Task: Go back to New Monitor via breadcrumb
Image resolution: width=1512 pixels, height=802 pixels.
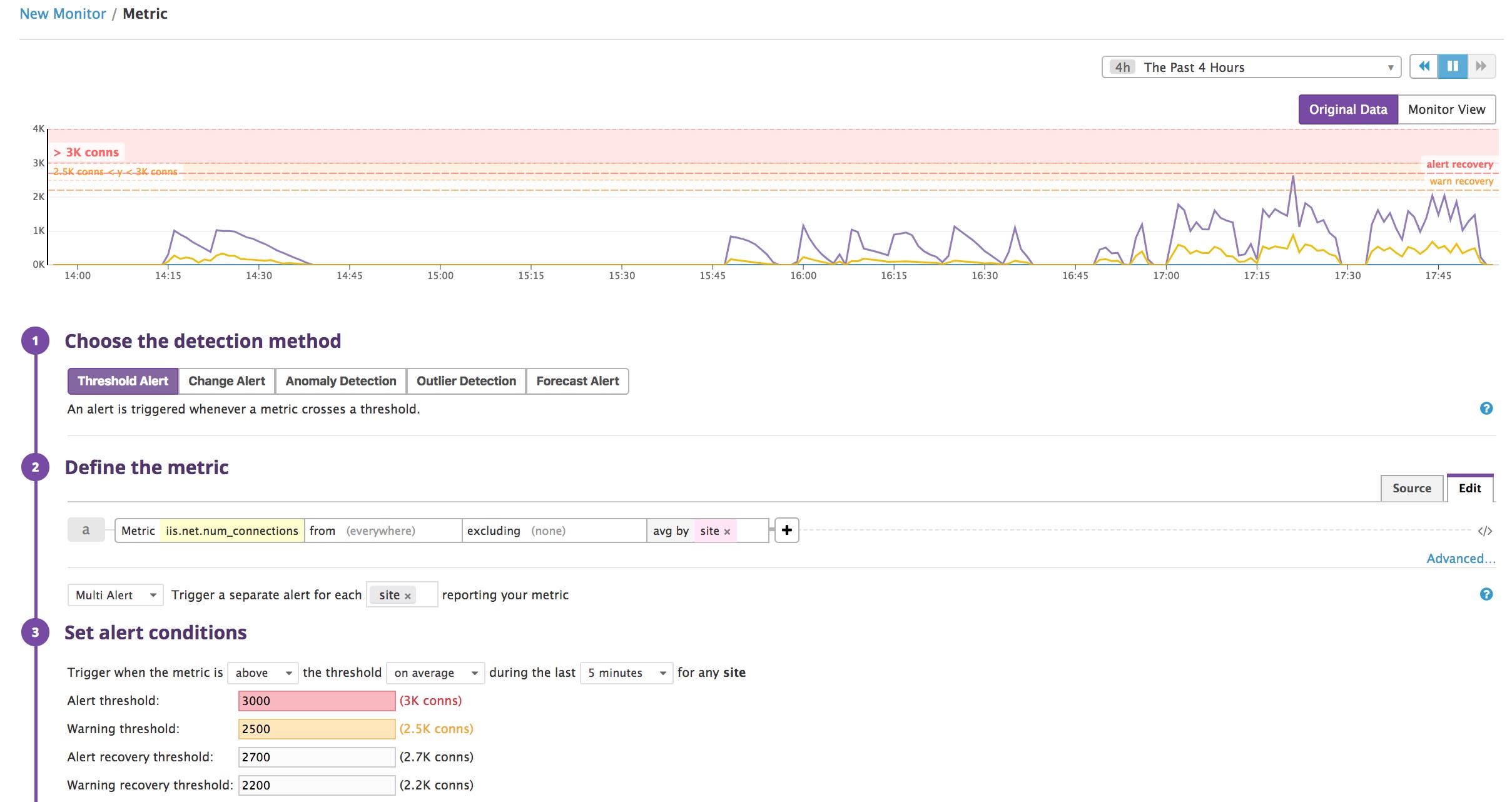Action: click(63, 13)
